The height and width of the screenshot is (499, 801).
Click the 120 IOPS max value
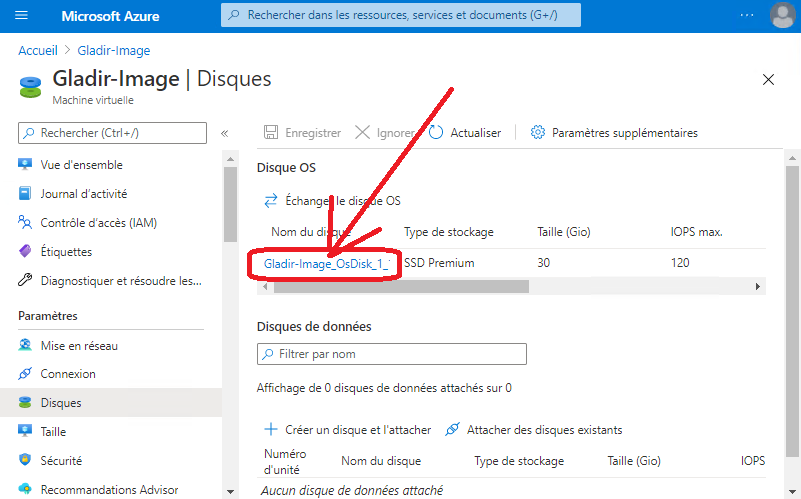pyautogui.click(x=680, y=263)
